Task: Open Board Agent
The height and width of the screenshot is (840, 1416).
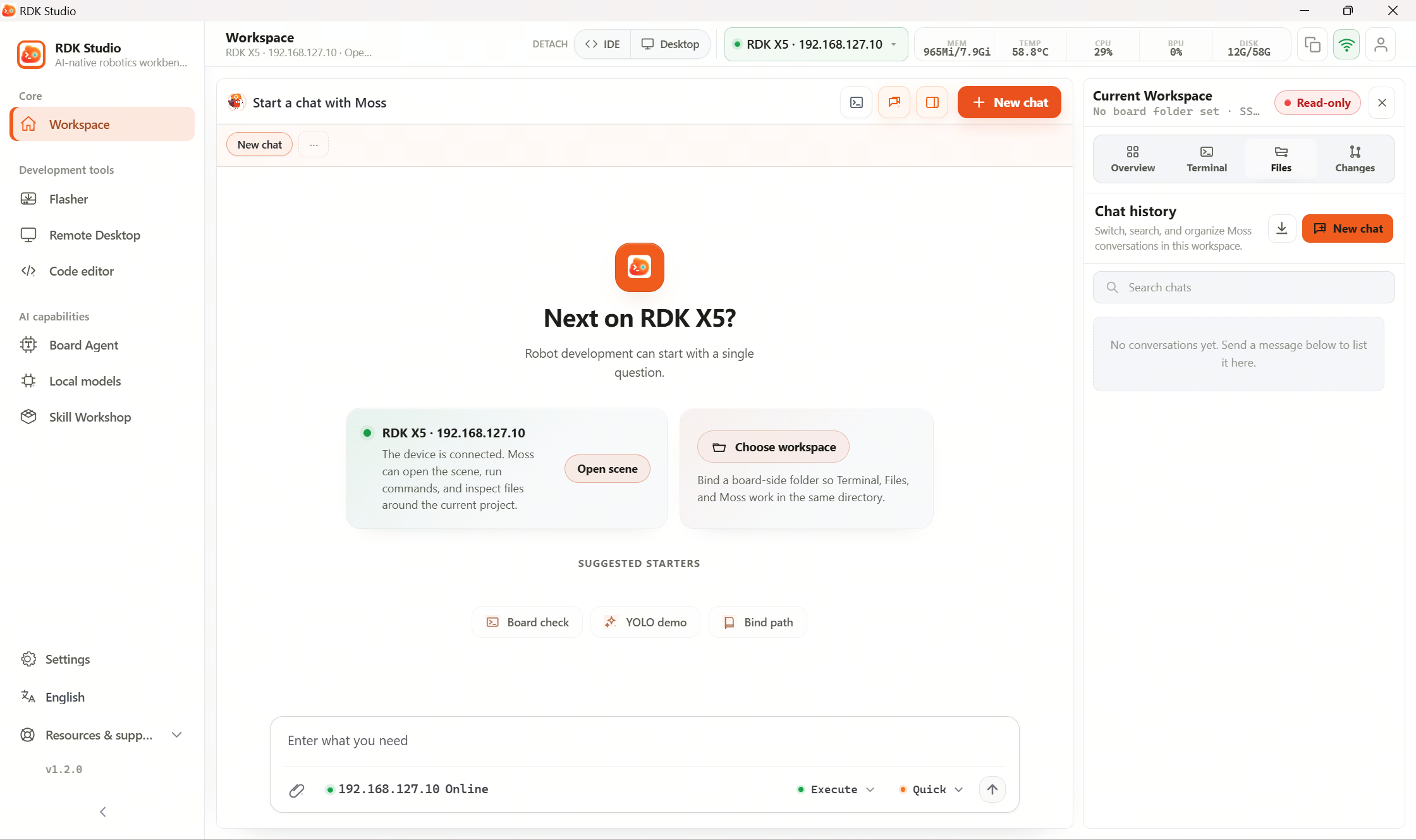Action: pos(102,345)
